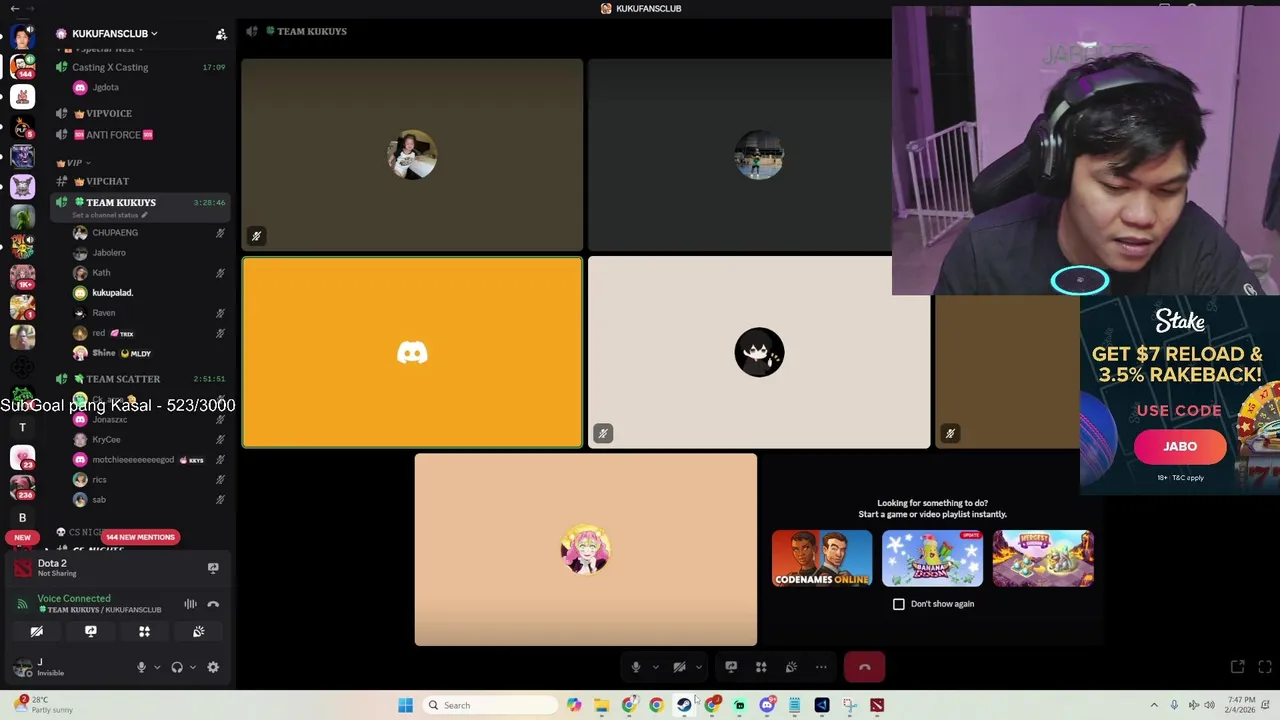Viewport: 1280px width, 720px height.
Task: Click the invite people icon beside the server name
Action: pos(221,34)
